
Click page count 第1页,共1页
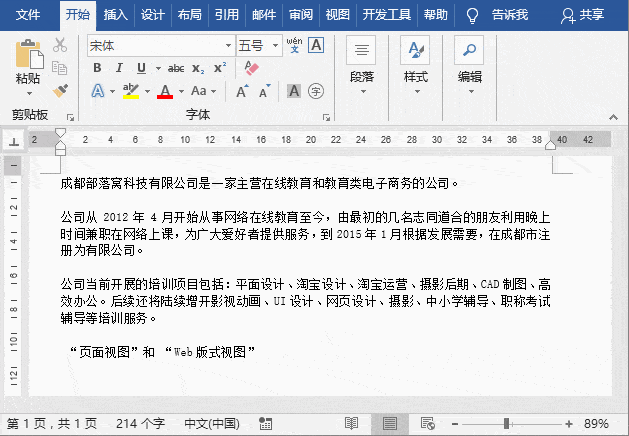(52, 424)
